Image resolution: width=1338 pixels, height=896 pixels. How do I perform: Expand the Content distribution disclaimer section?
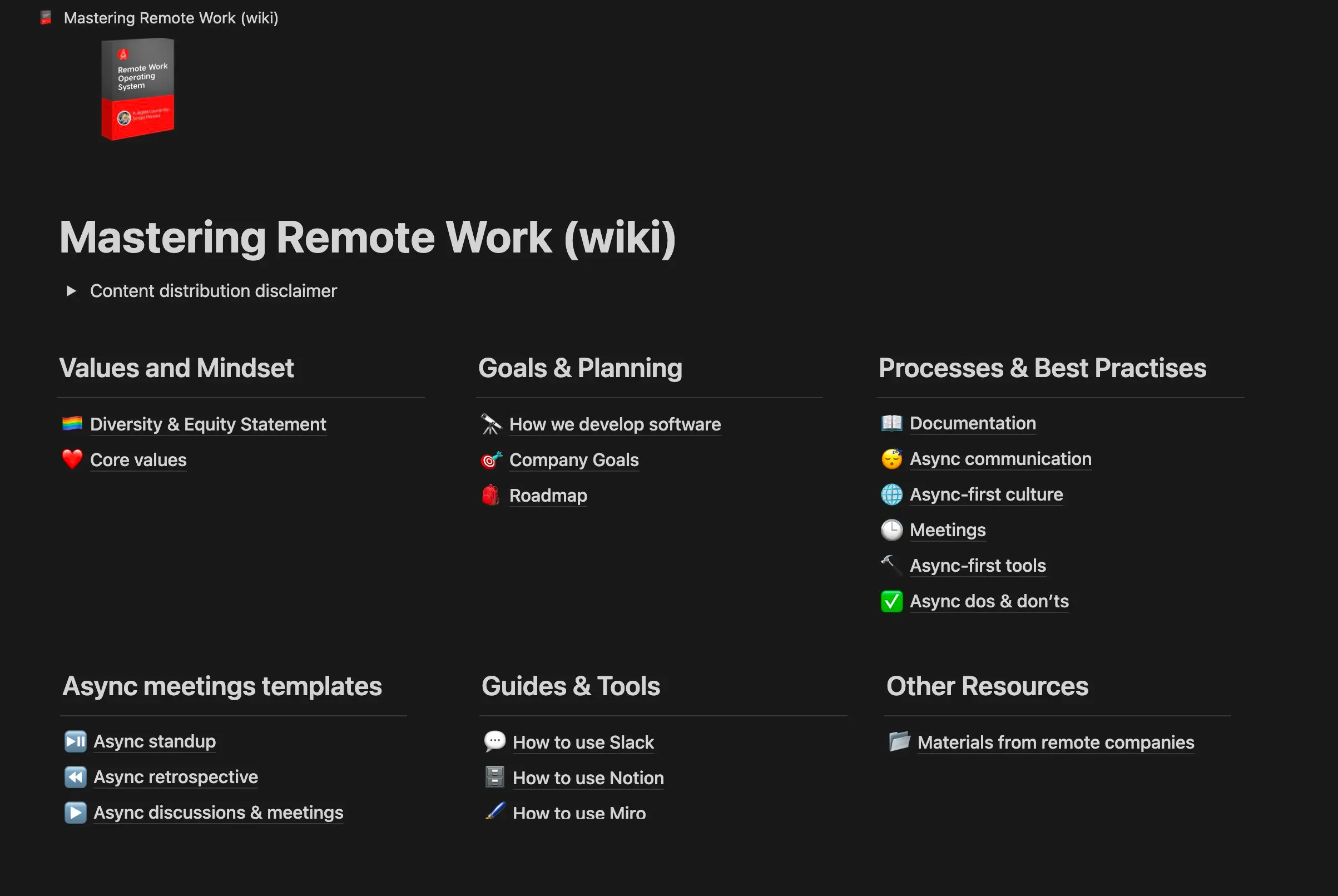(72, 290)
